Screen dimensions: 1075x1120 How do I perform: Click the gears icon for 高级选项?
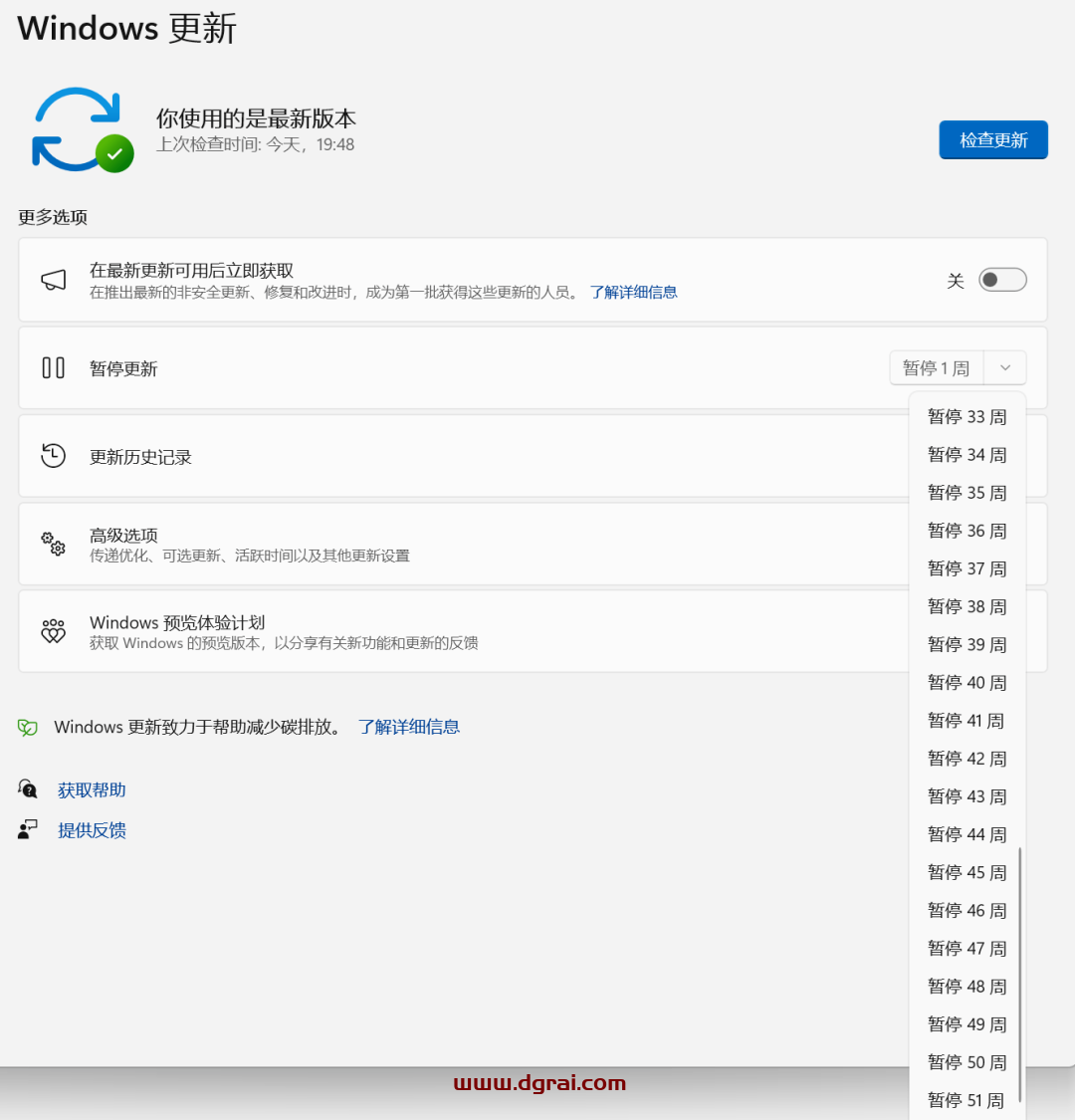54,544
